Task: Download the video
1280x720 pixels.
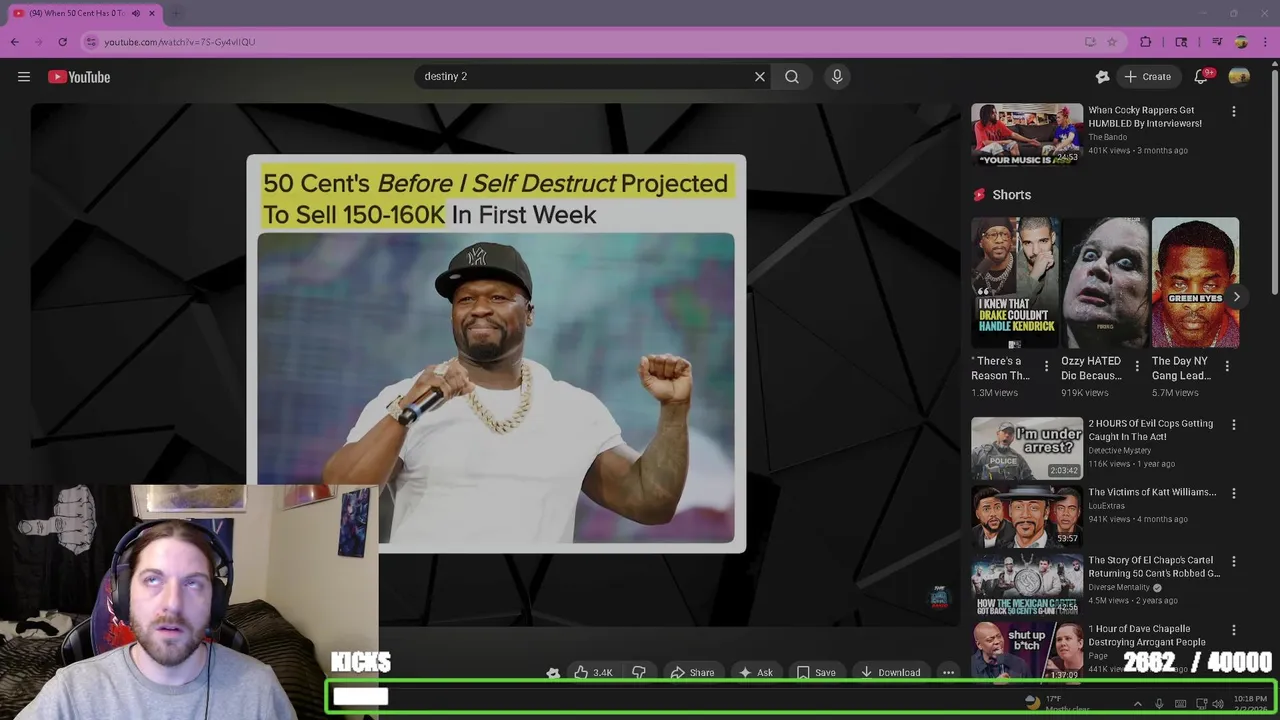Action: click(890, 673)
